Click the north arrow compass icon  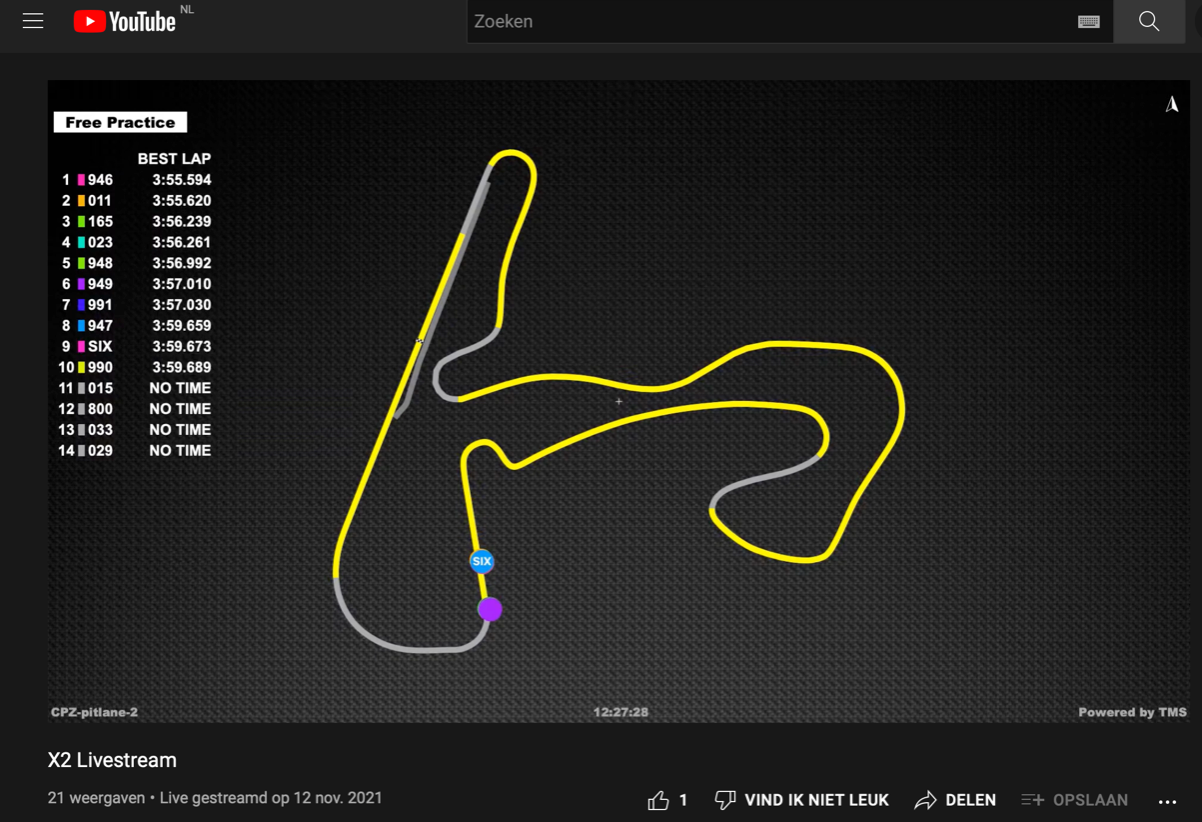[x=1172, y=105]
